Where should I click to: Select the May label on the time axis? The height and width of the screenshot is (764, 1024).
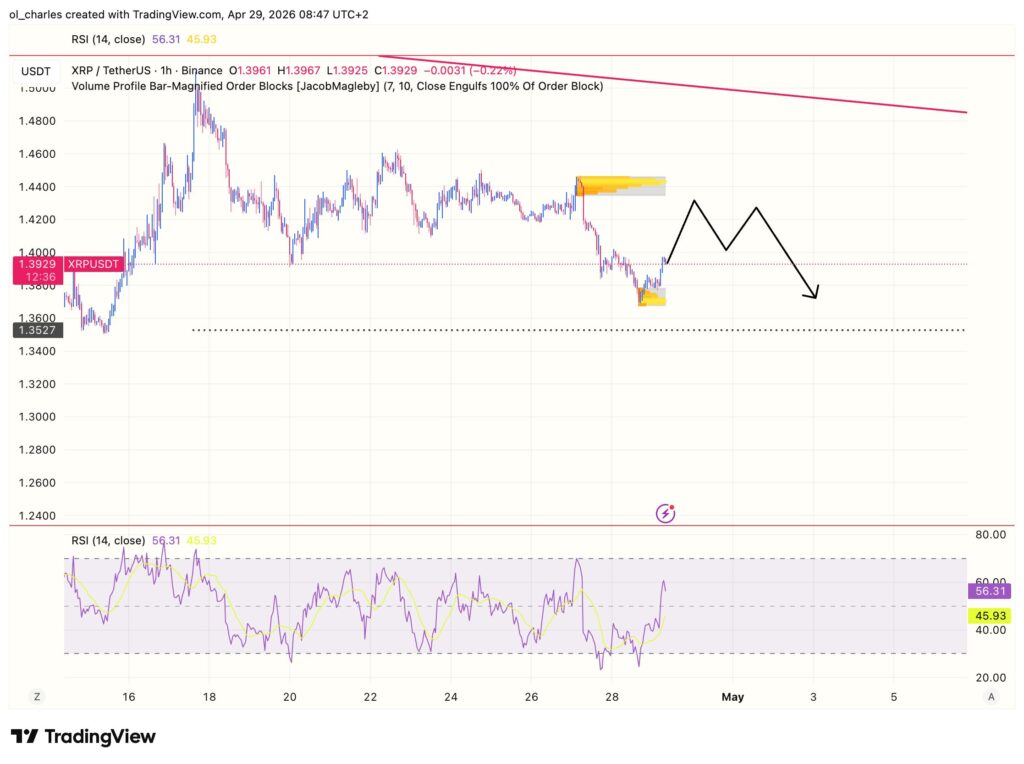pyautogui.click(x=733, y=697)
